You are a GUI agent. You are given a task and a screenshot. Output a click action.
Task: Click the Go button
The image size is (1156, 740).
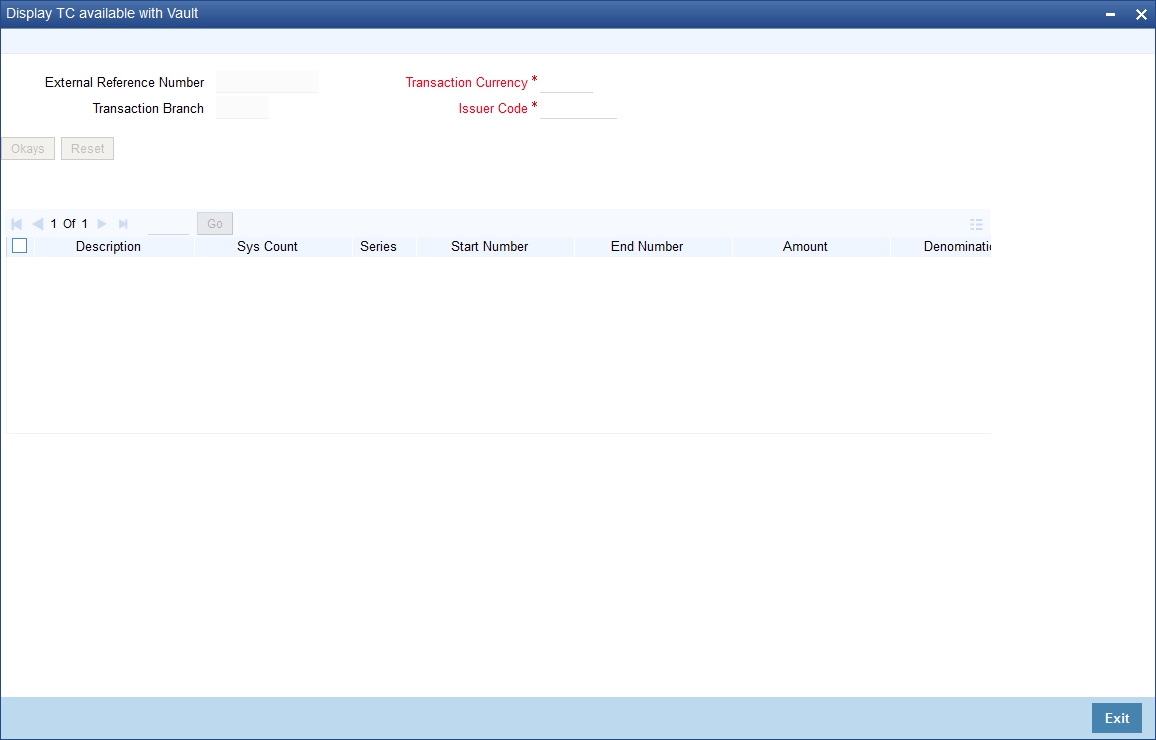tap(215, 223)
